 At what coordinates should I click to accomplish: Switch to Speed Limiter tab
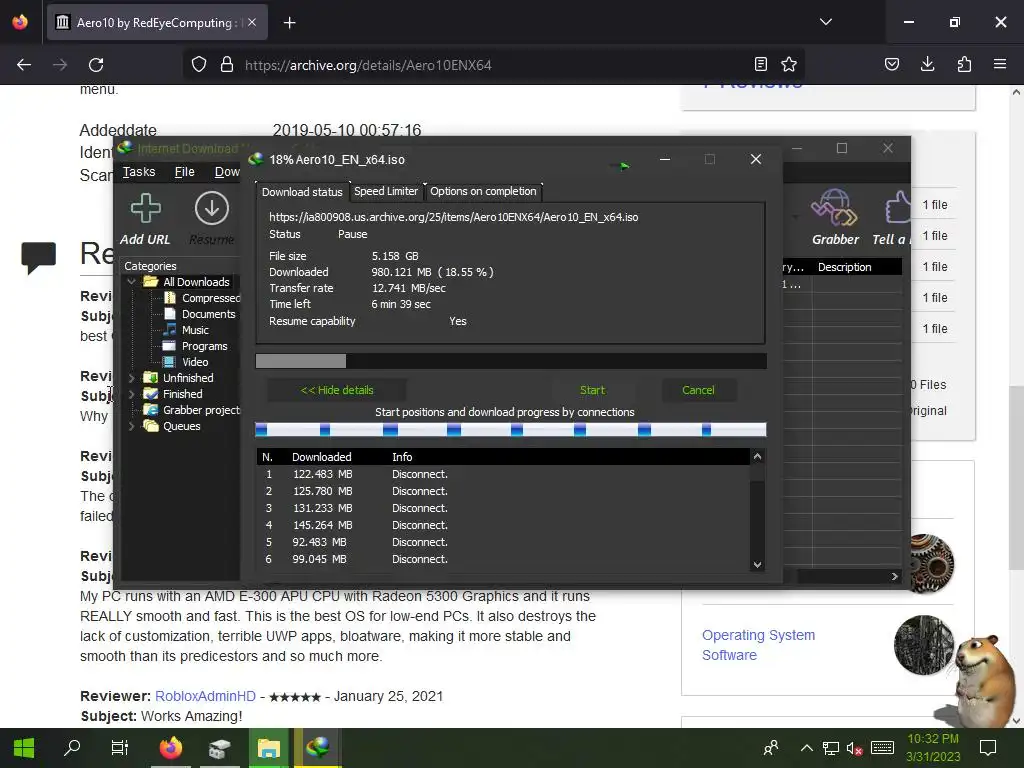(x=386, y=191)
